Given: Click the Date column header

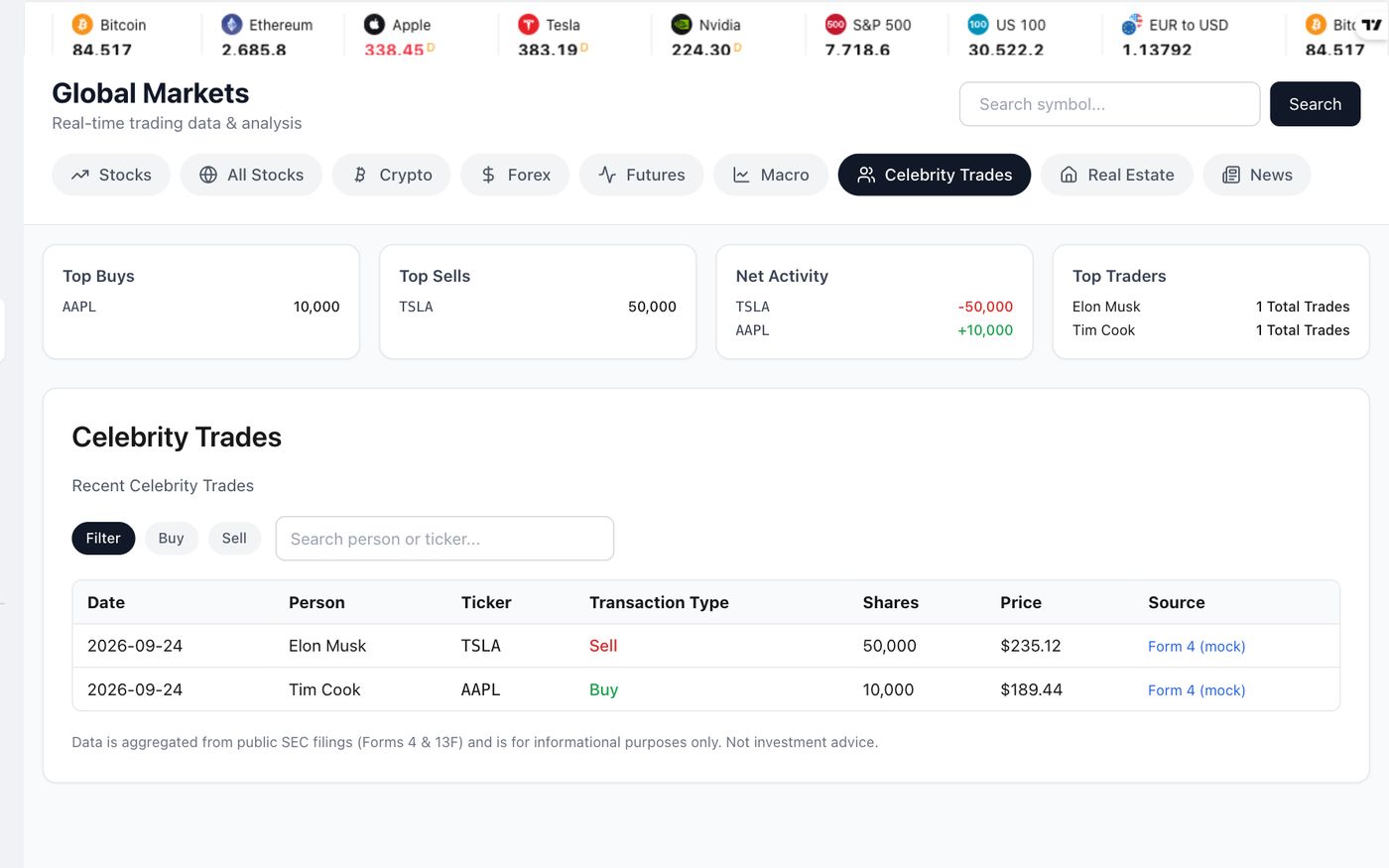Looking at the screenshot, I should tap(106, 602).
